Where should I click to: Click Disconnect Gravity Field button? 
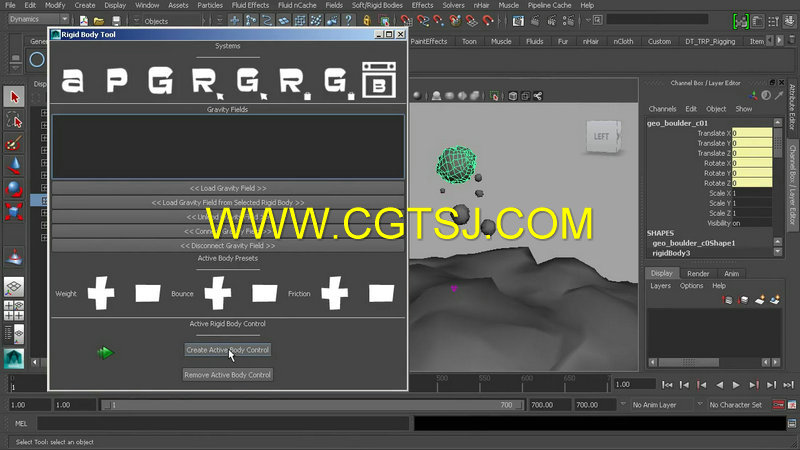(228, 245)
